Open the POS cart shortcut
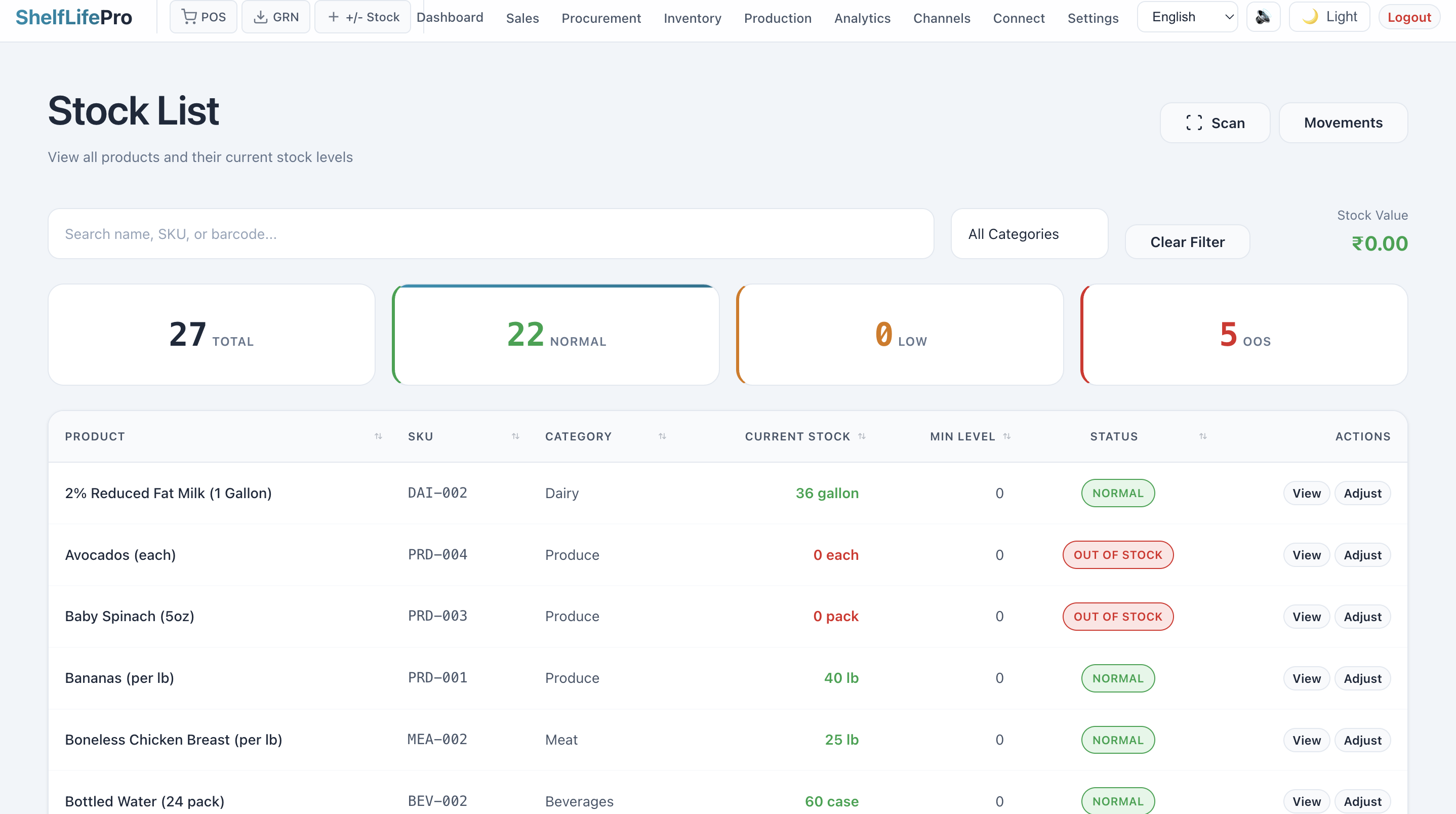 (204, 17)
